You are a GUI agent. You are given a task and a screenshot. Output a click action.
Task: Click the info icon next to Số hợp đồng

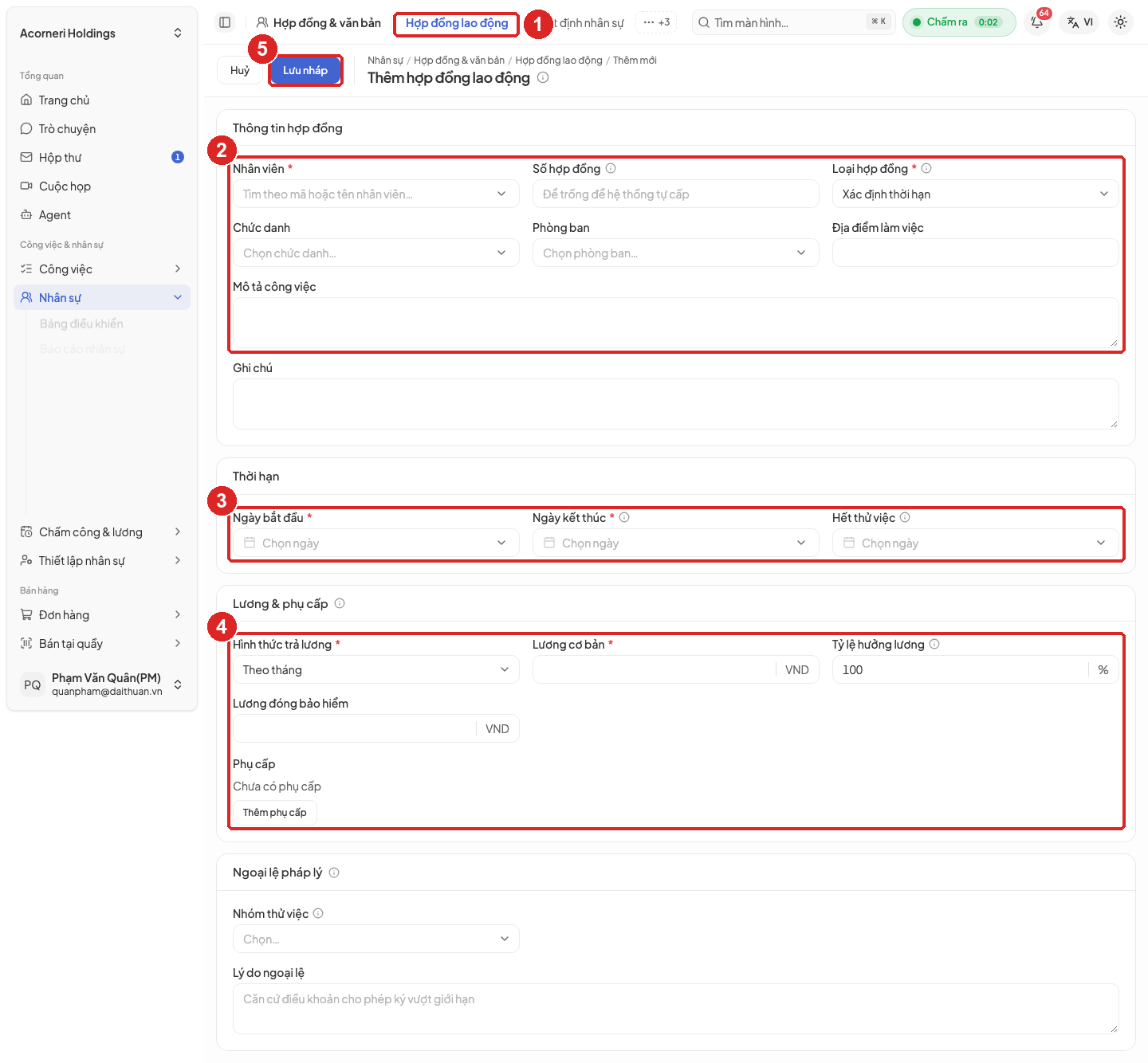pos(611,168)
